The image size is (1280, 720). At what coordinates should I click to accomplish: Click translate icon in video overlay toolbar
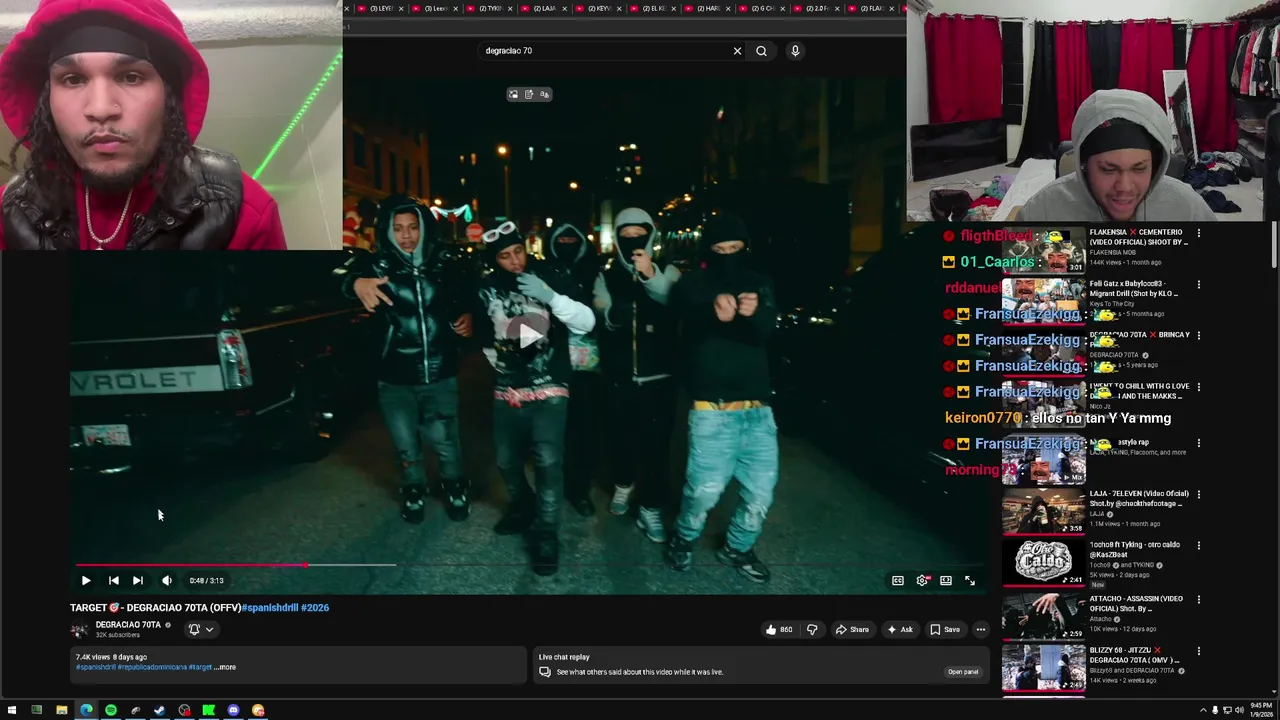544,94
